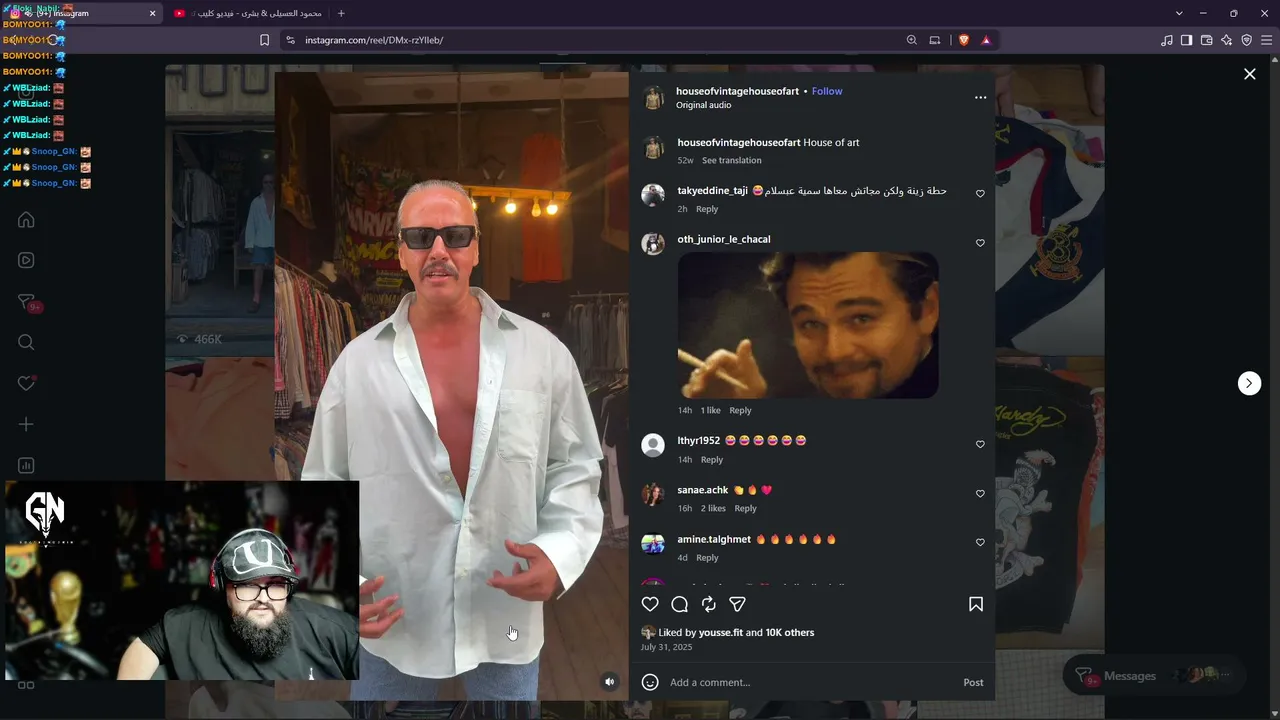The width and height of the screenshot is (1280, 720).
Task: Open Instagram Home from the sidebar
Action: click(x=26, y=220)
